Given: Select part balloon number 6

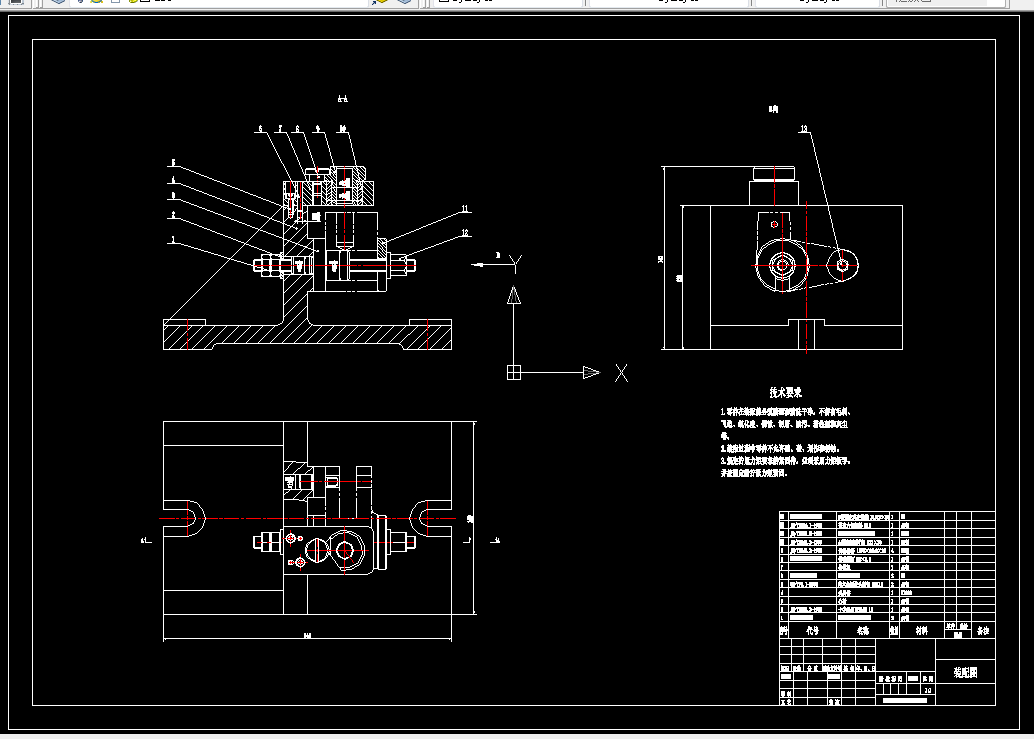Looking at the screenshot, I should [x=260, y=129].
